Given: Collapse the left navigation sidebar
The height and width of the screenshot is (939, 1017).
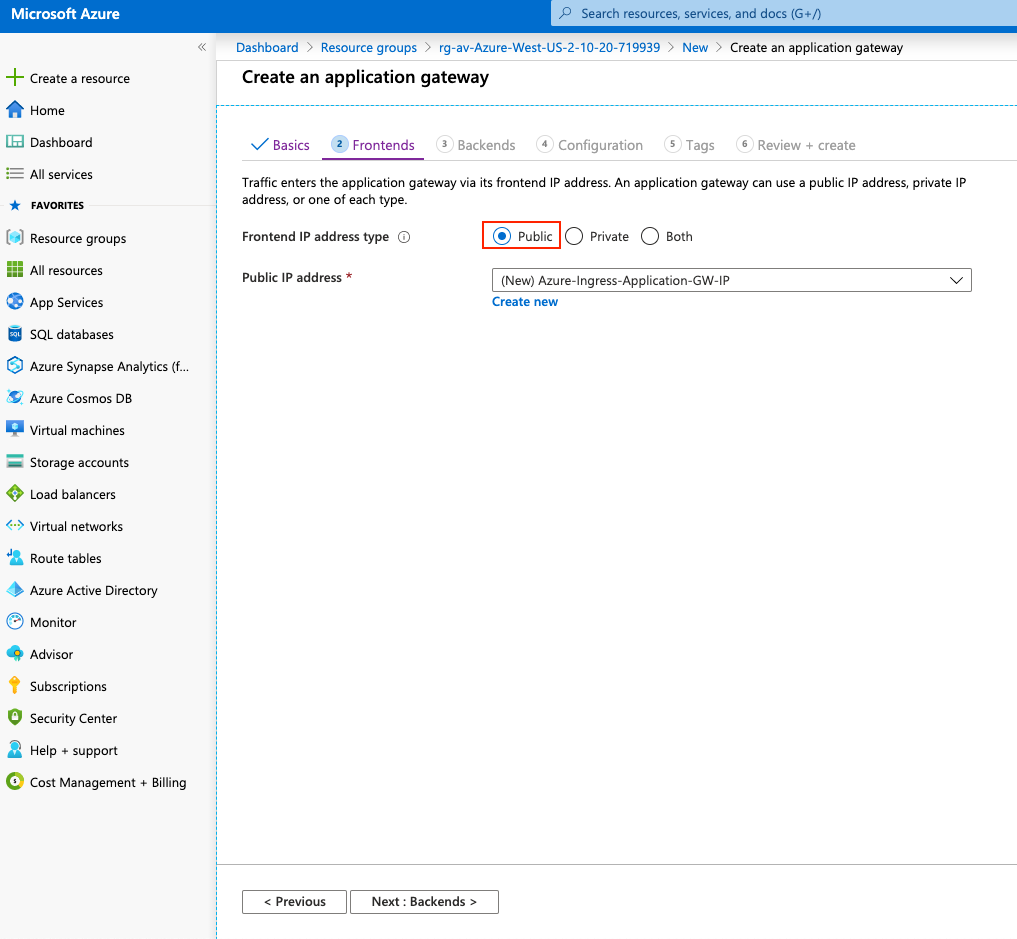Looking at the screenshot, I should click(x=201, y=46).
